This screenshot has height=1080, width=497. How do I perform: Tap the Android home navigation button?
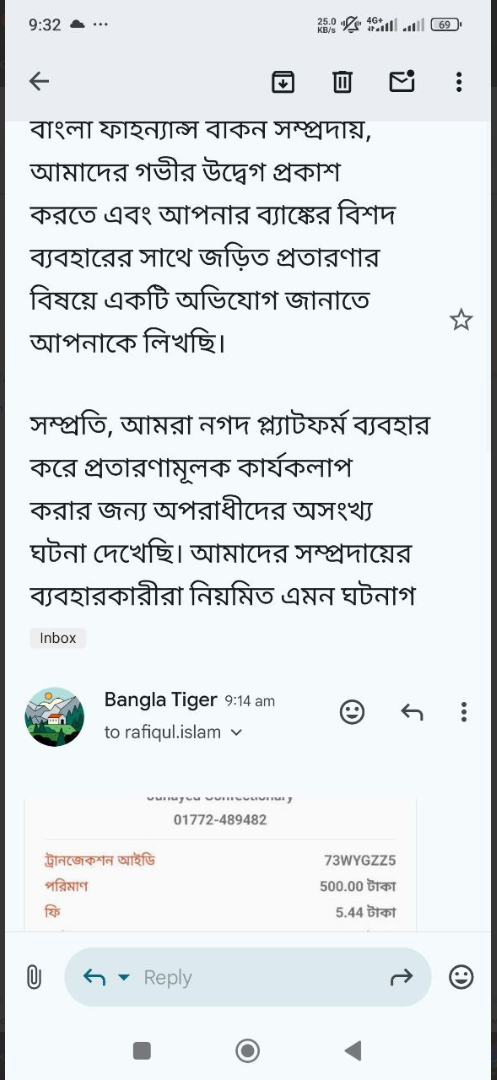248,1050
